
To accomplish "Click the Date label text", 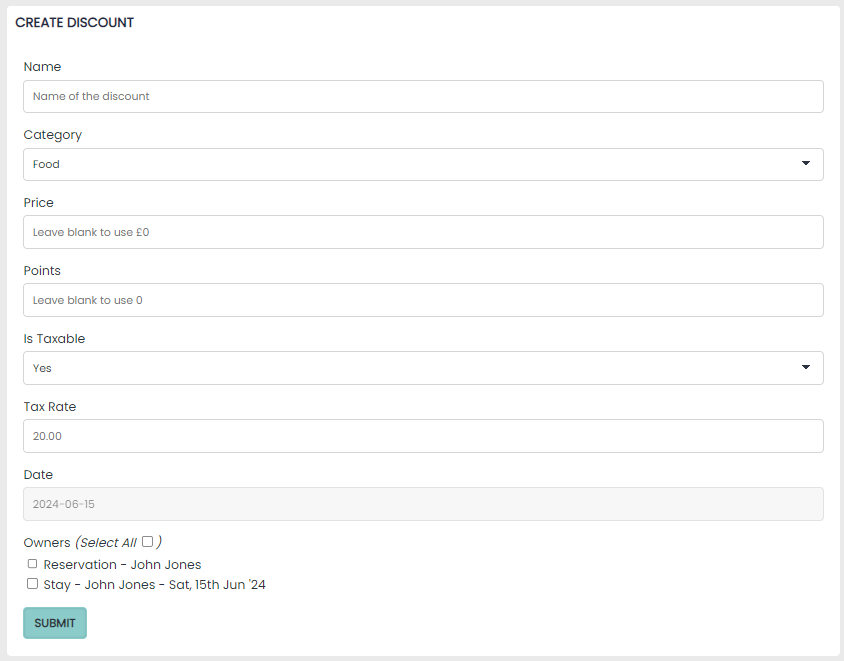I will (x=39, y=475).
